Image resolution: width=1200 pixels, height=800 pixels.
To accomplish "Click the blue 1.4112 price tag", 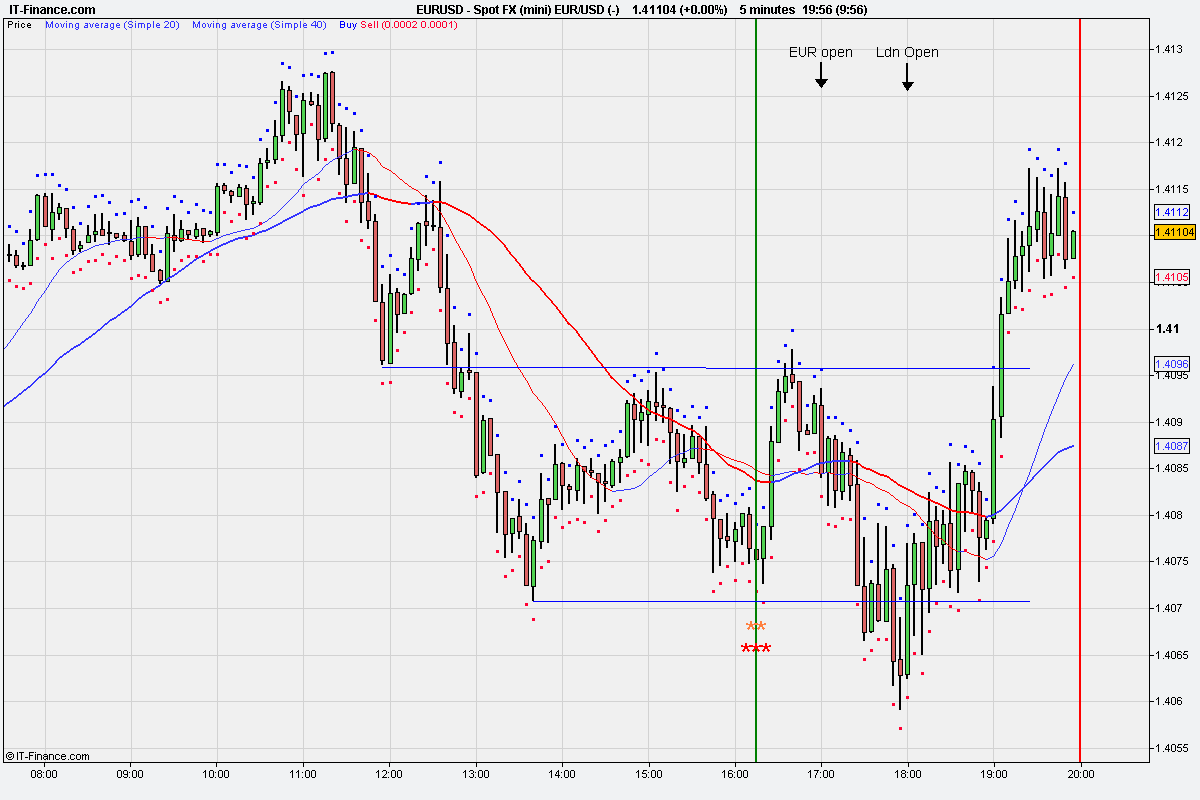I will coord(1171,212).
